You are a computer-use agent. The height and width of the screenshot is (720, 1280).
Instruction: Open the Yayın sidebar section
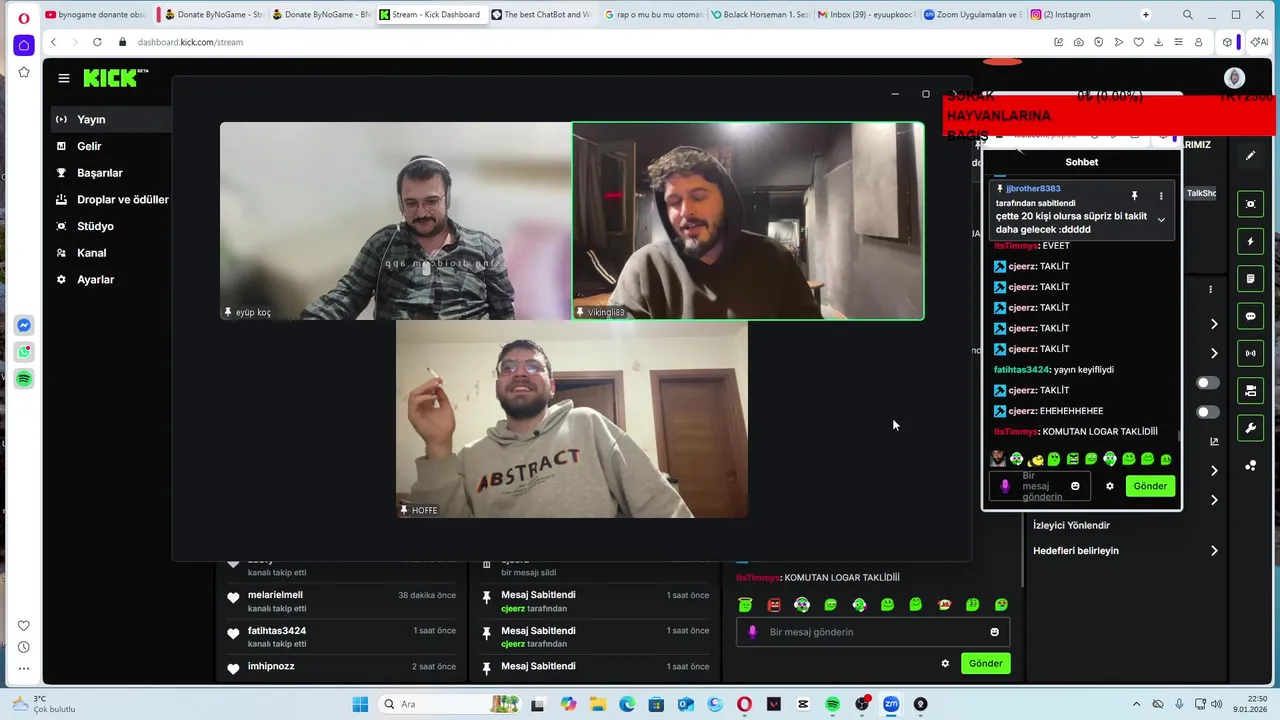[x=91, y=119]
